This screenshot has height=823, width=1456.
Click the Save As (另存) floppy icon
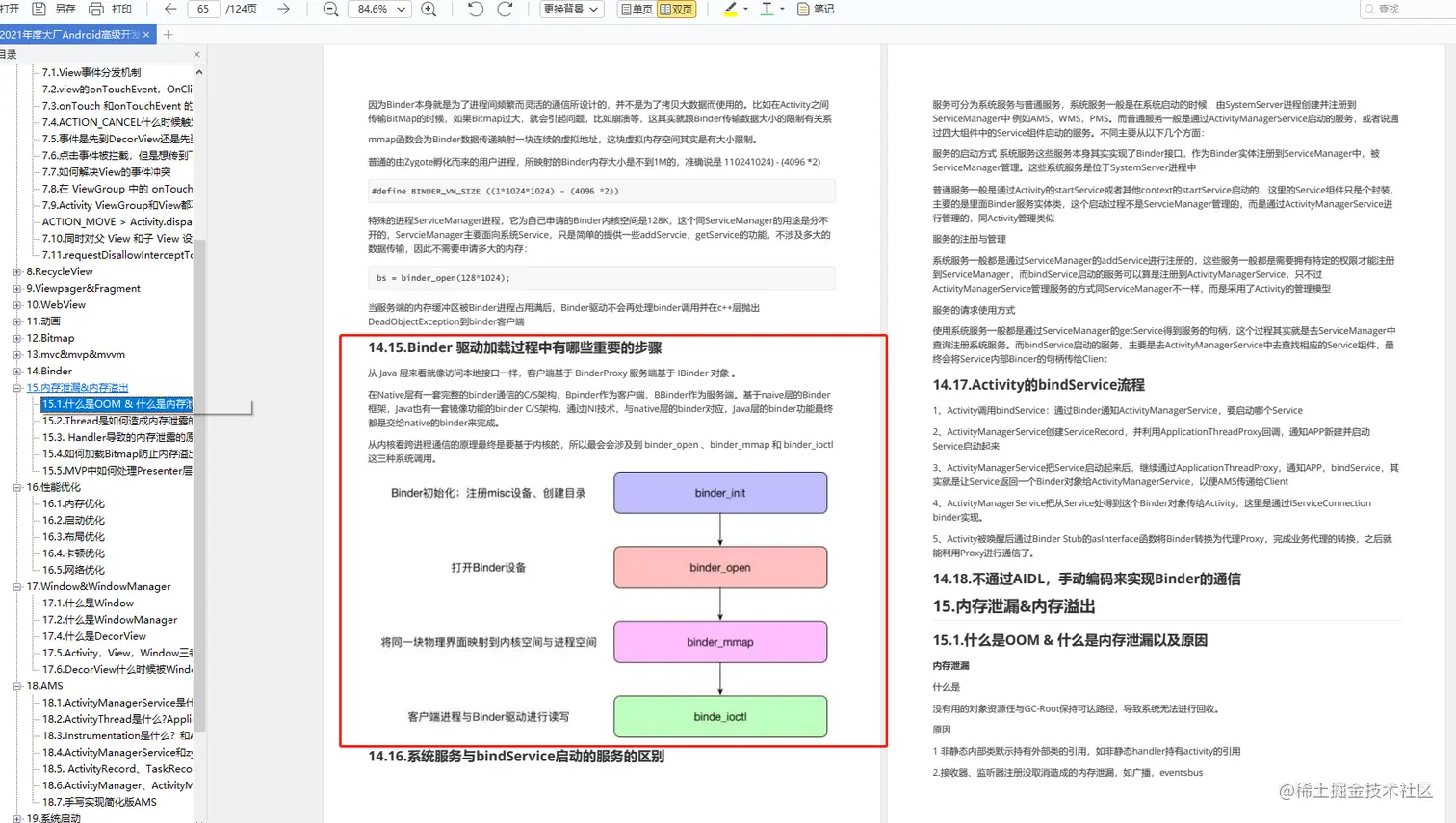[39, 9]
